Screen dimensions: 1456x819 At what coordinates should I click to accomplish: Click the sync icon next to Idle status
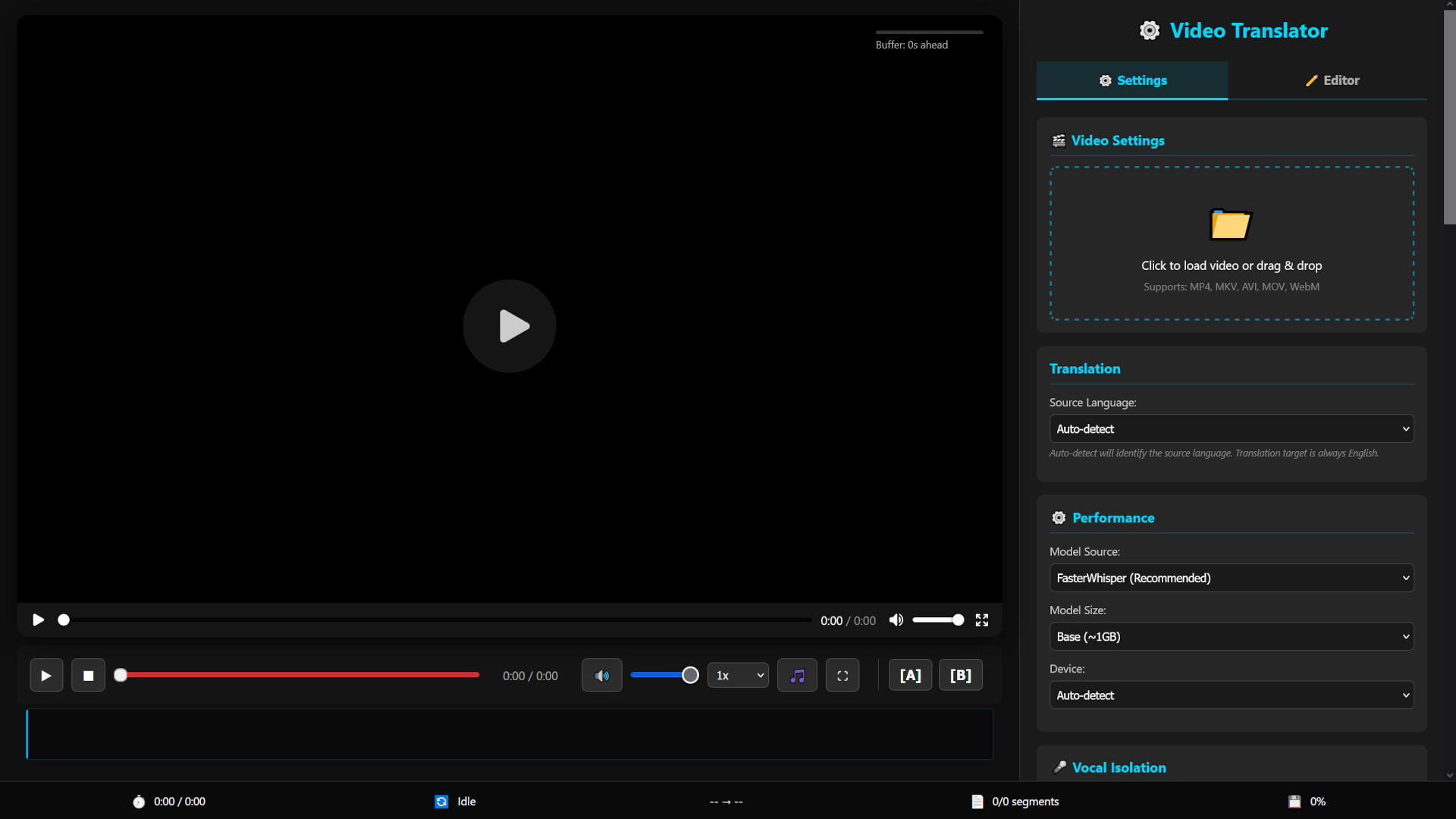point(442,802)
